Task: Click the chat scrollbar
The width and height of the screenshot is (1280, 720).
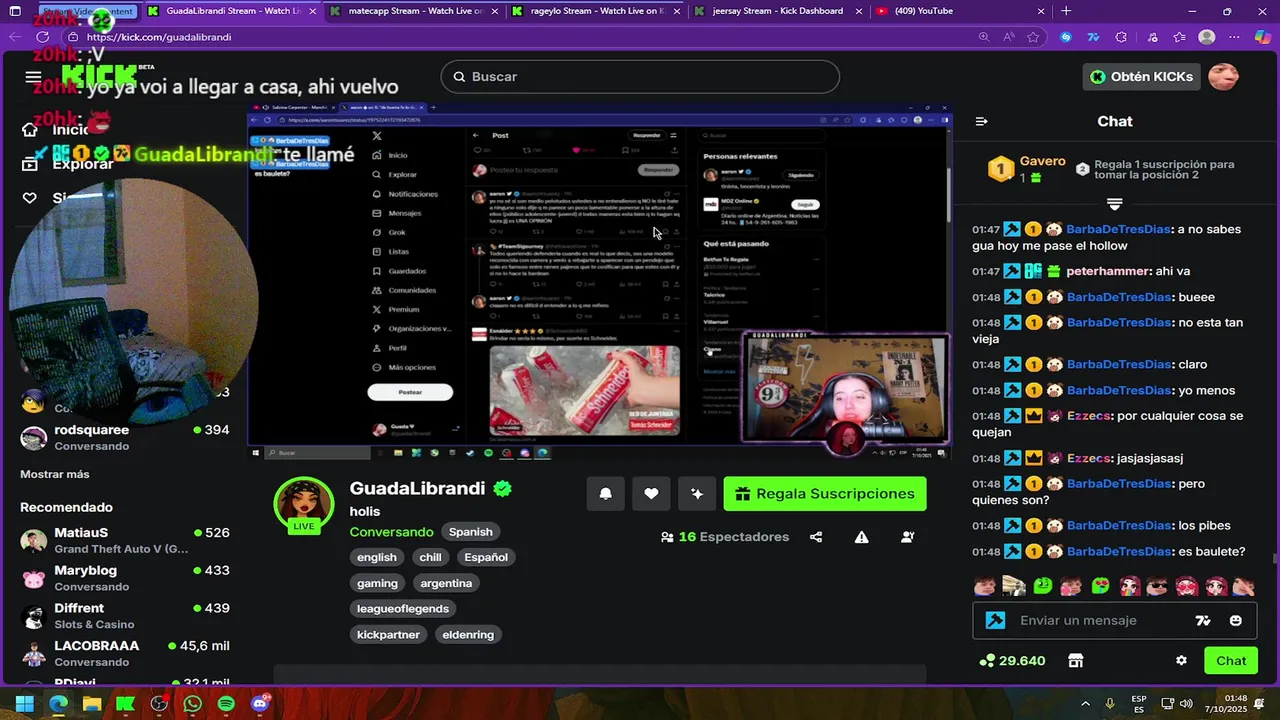Action: (x=1275, y=560)
